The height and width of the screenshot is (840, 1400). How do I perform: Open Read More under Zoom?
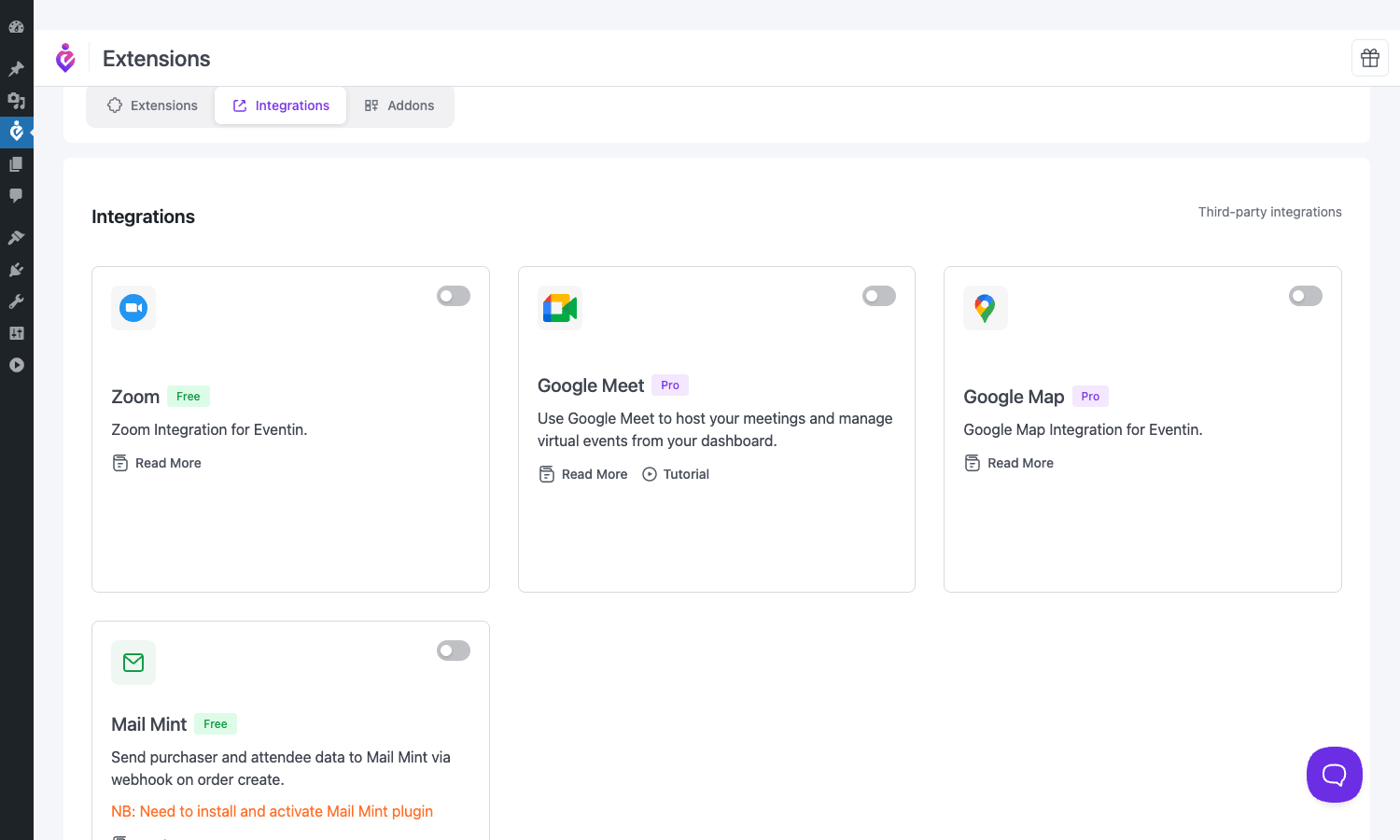click(157, 463)
